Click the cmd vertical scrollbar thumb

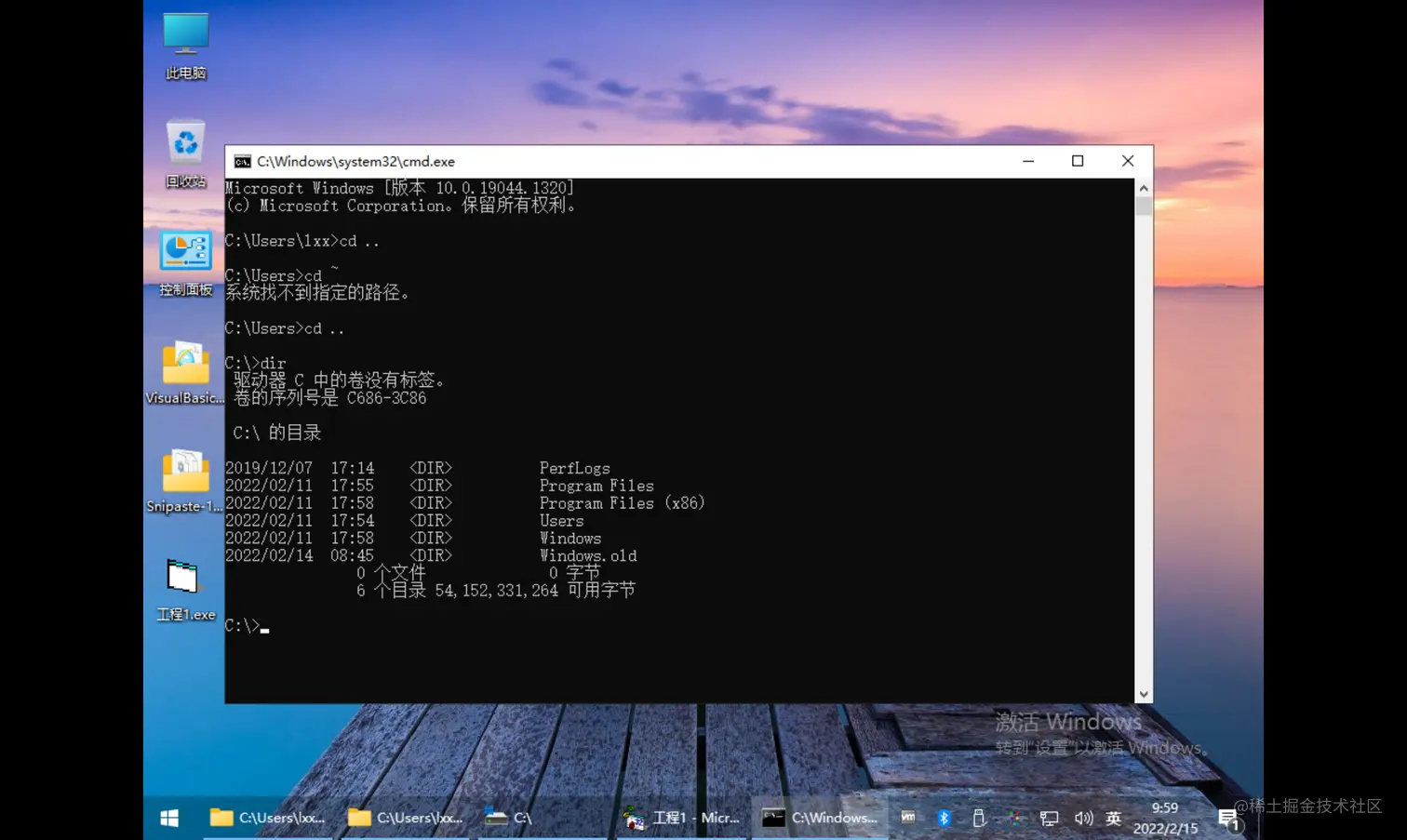(x=1144, y=206)
